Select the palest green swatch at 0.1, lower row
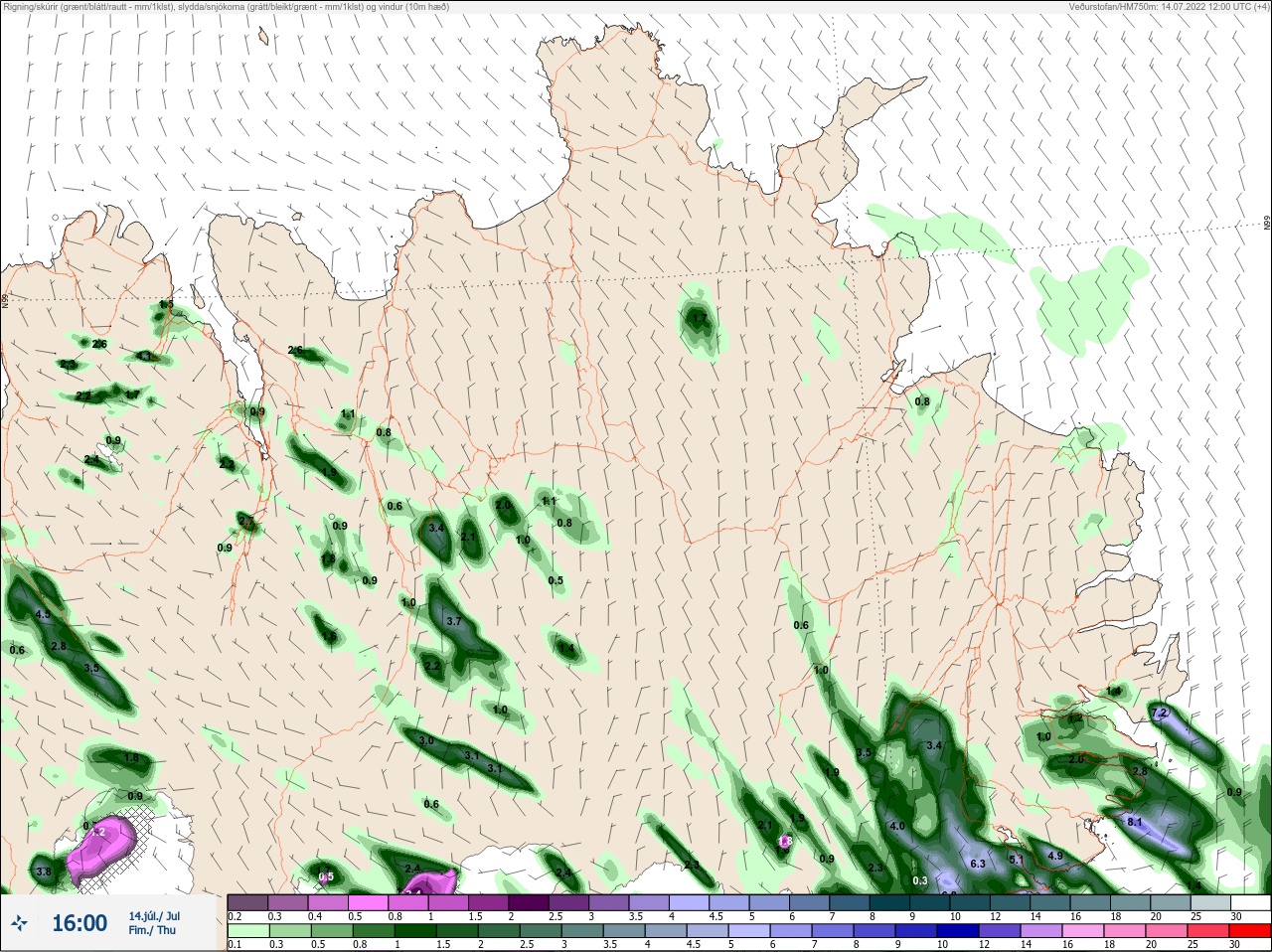Image resolution: width=1272 pixels, height=952 pixels. point(247,931)
